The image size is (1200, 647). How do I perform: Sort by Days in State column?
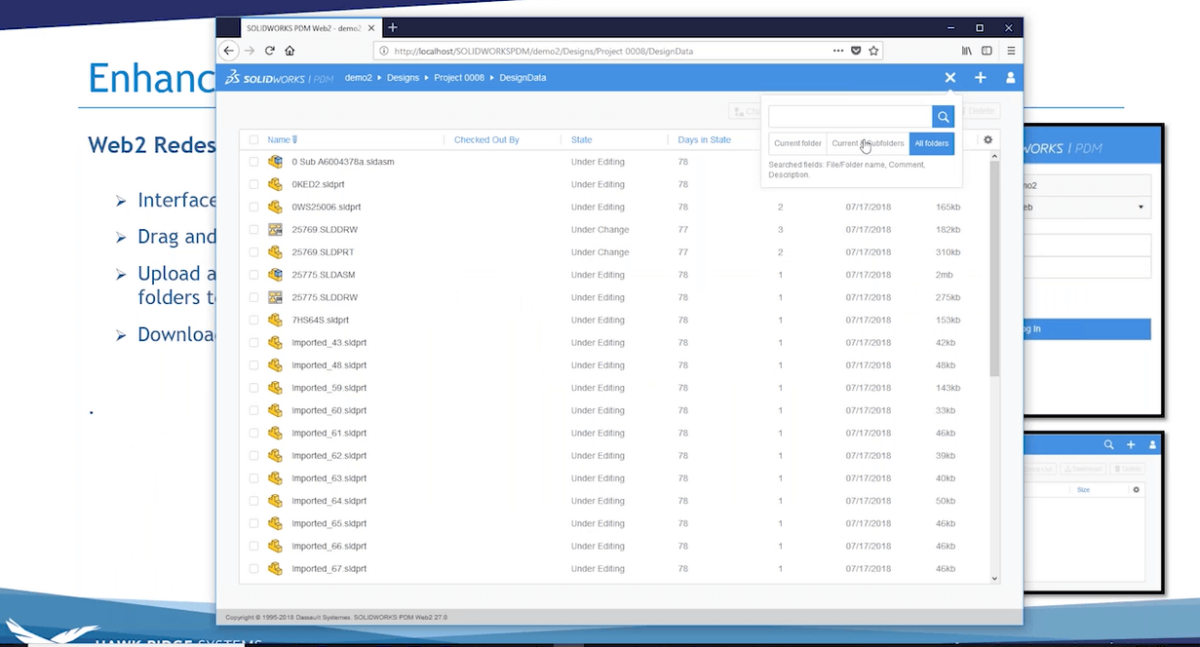pyautogui.click(x=704, y=140)
